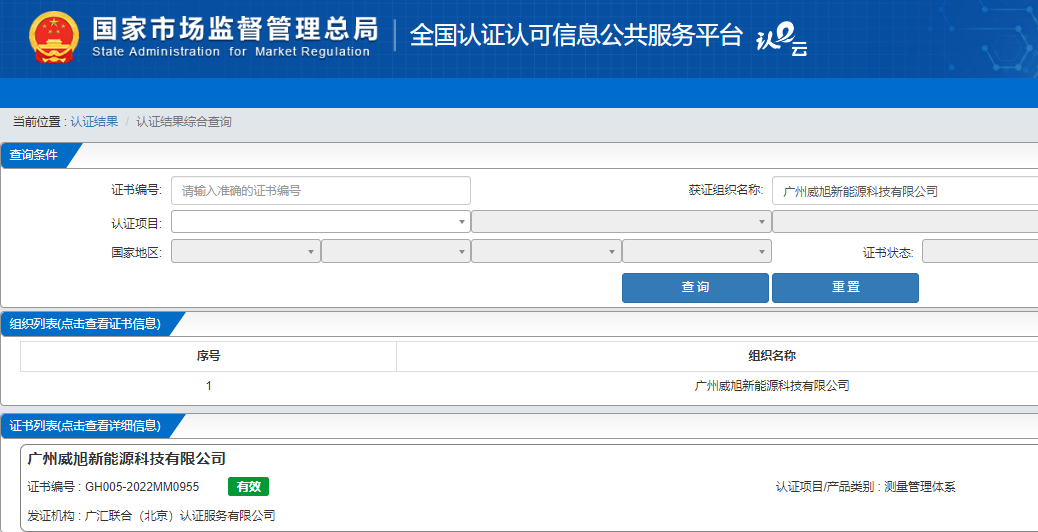Click the 国家市场监督管理总局 header title

pos(235,29)
